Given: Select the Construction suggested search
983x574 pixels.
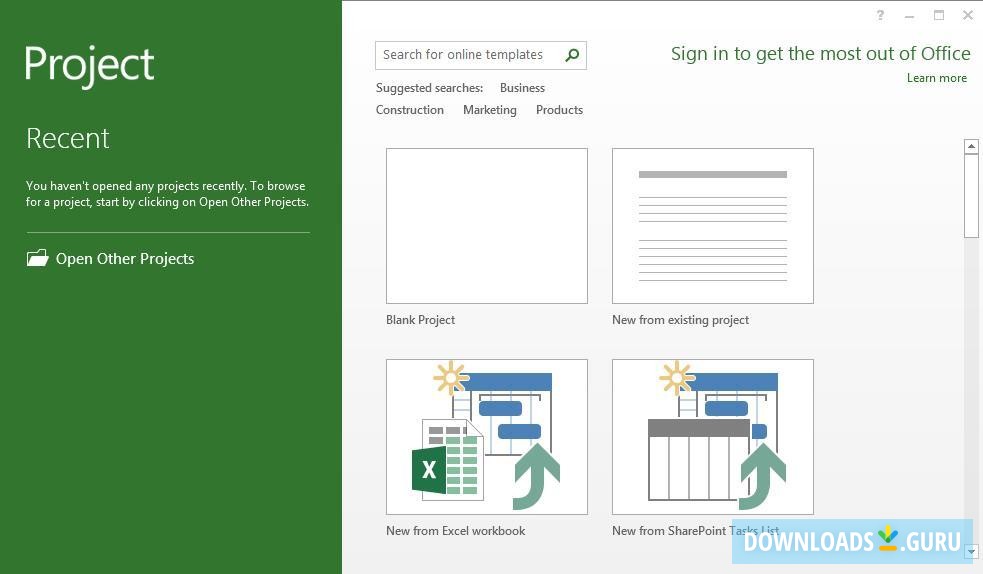Looking at the screenshot, I should click(410, 110).
